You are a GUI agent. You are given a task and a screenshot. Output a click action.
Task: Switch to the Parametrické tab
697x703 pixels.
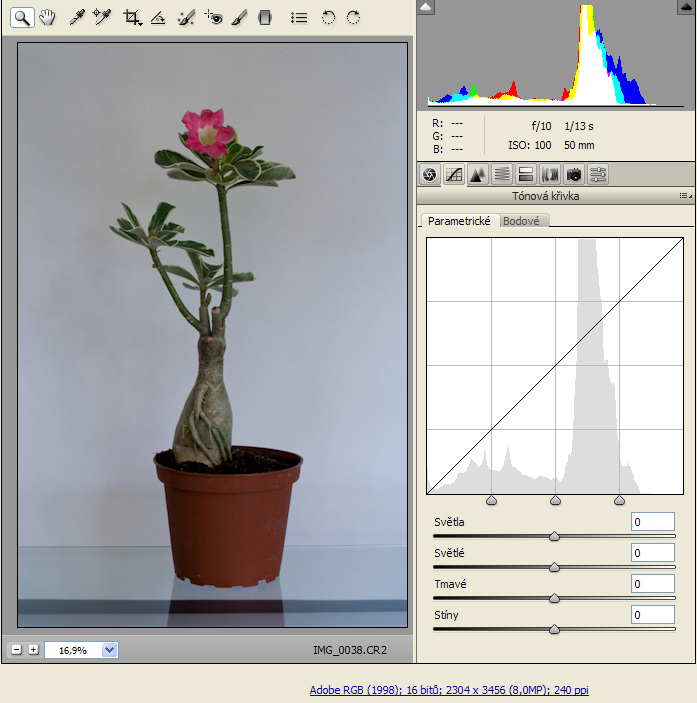coord(459,221)
